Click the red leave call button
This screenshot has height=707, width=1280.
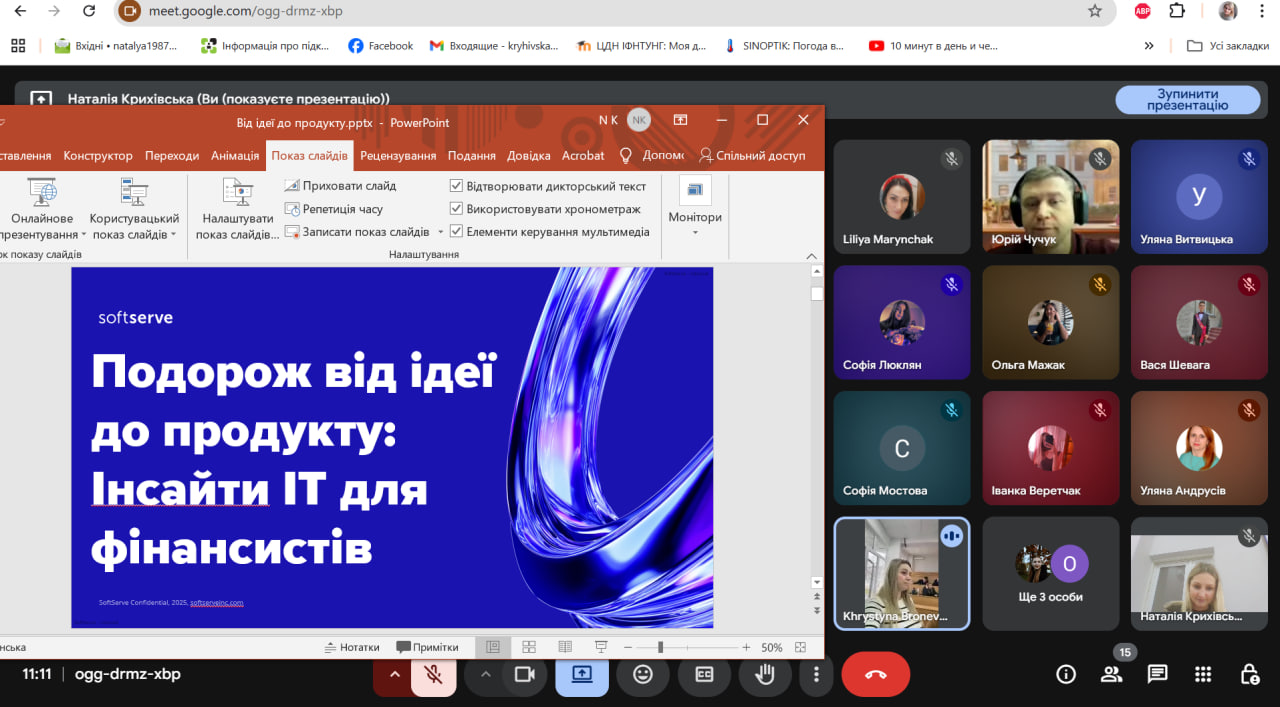[x=875, y=674]
